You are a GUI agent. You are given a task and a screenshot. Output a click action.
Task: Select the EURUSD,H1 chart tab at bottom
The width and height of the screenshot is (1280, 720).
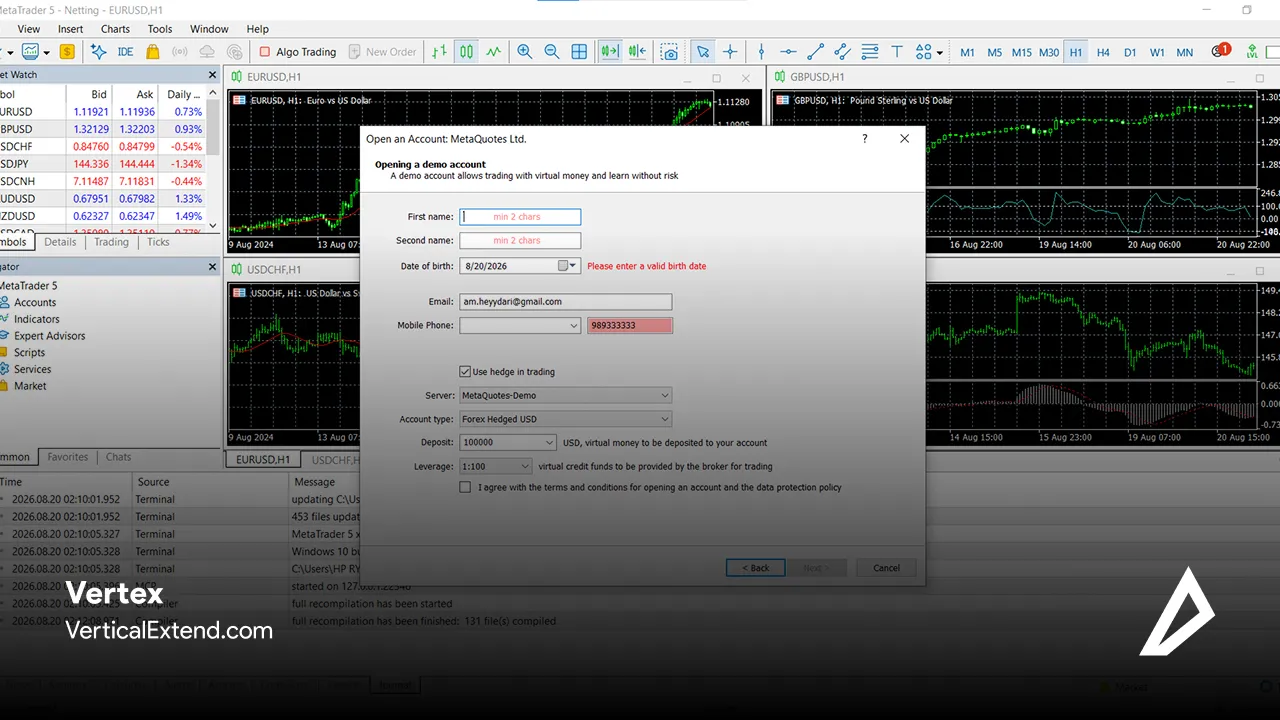[263, 460]
